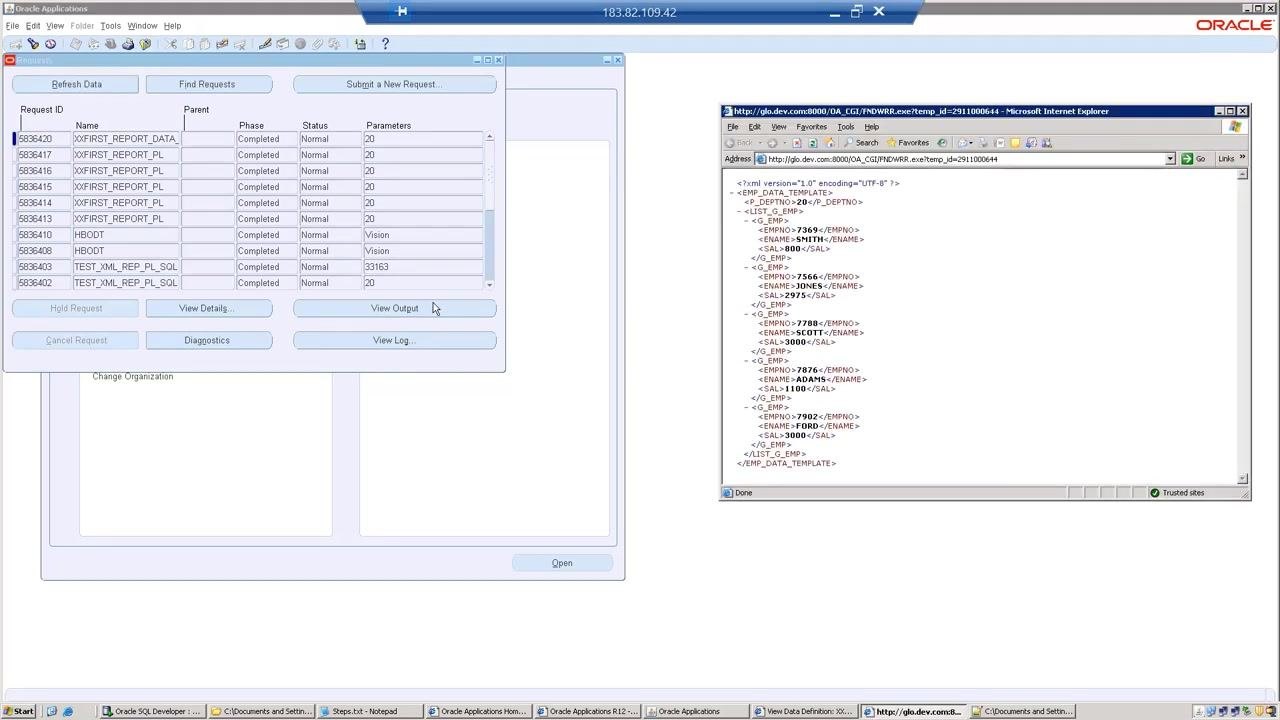
Task: Click the Start button on taskbar
Action: (x=19, y=711)
